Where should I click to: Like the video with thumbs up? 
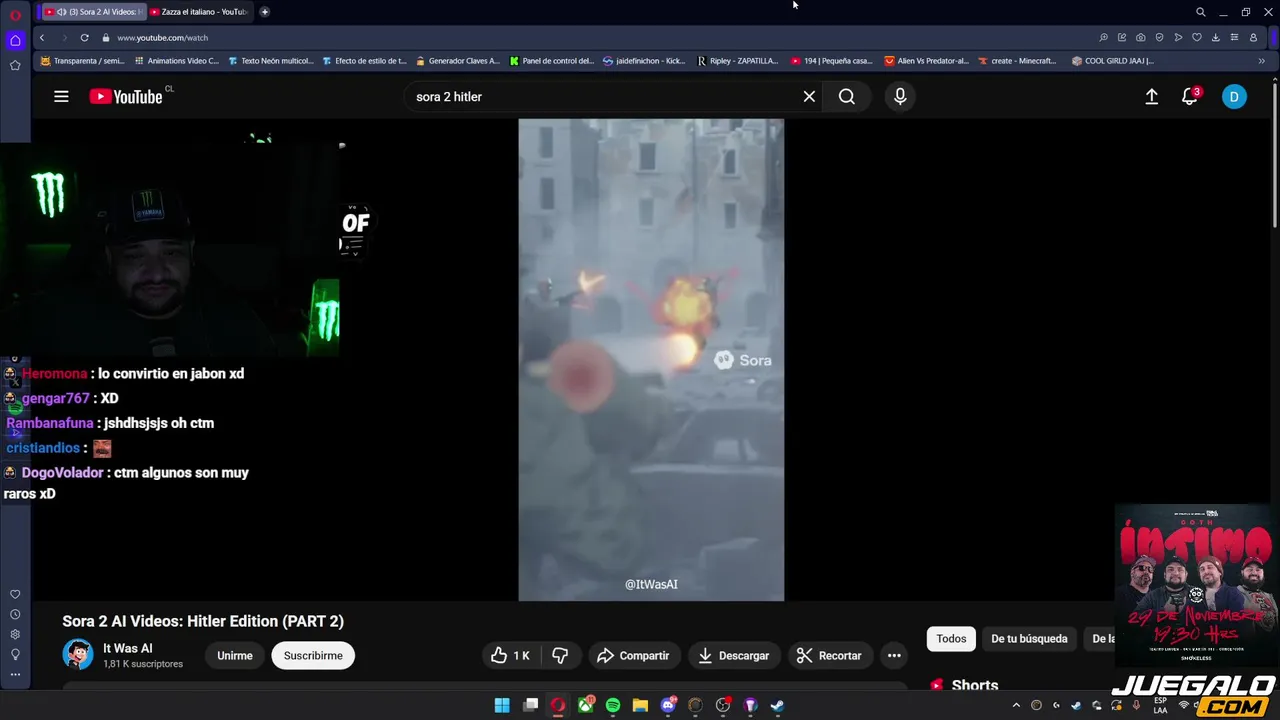pyautogui.click(x=510, y=655)
